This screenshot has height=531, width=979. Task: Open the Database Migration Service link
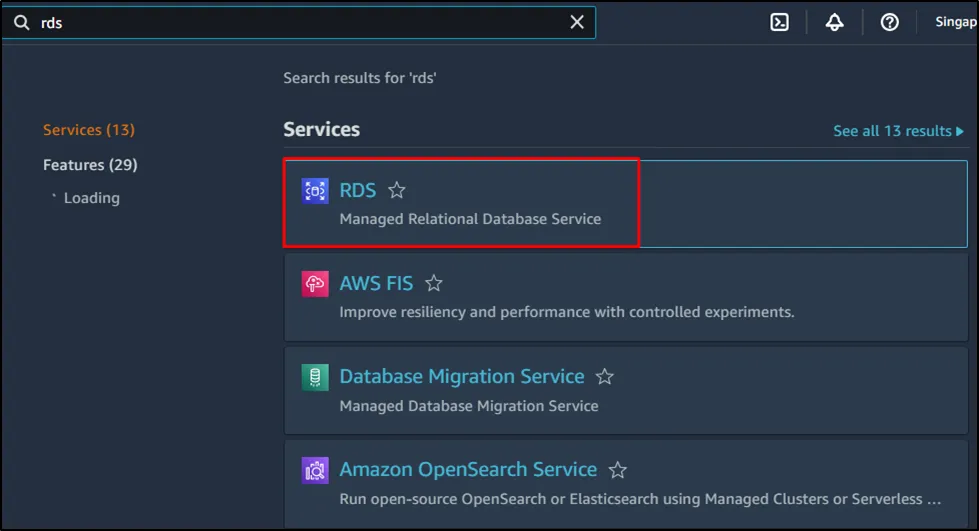(461, 377)
